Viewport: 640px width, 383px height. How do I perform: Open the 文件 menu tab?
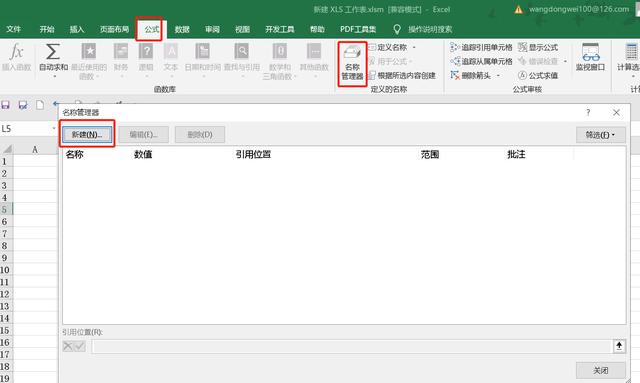click(x=13, y=29)
